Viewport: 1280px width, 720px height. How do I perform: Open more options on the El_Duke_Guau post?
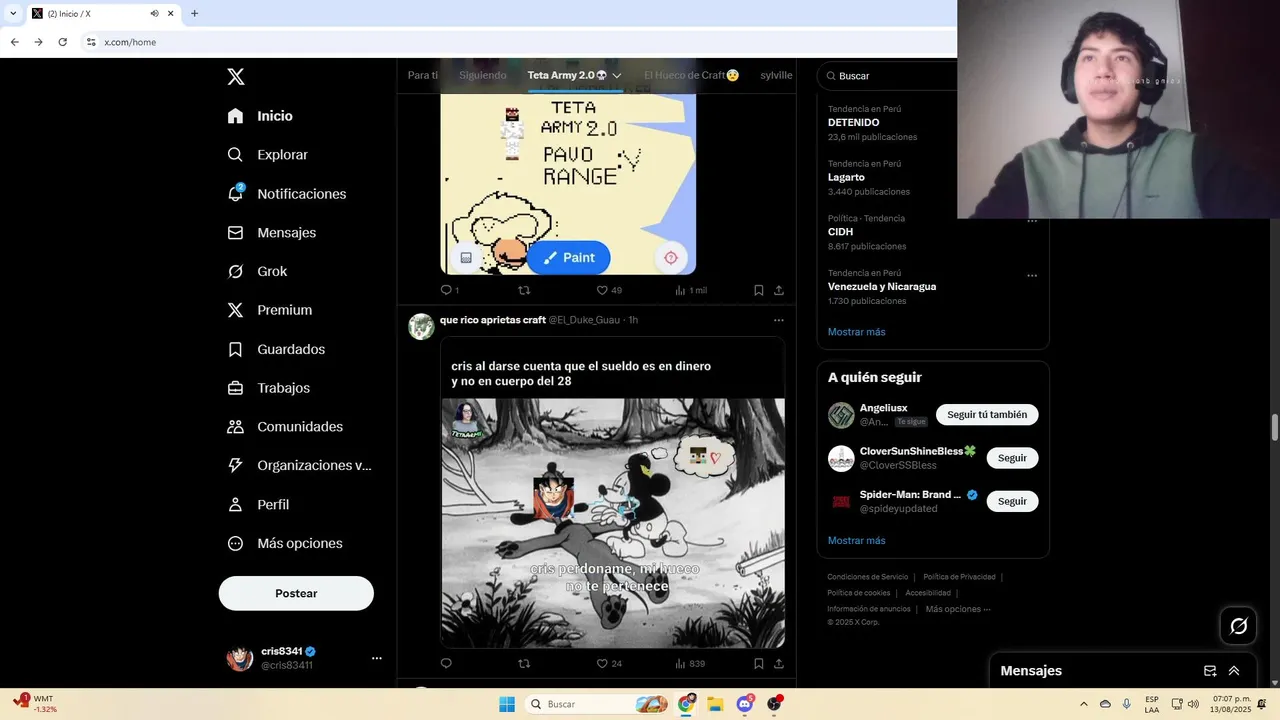pos(779,320)
